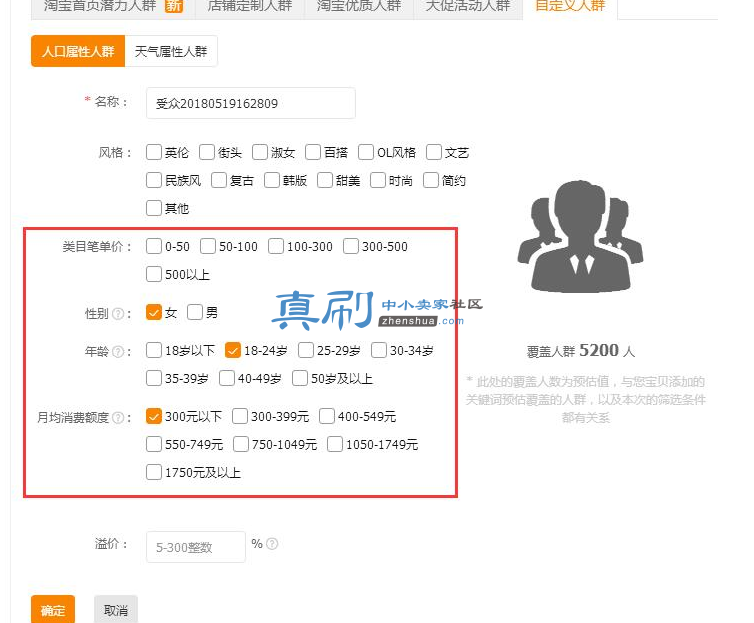Viewport: 754px width, 623px height.
Task: Check the 30-34岁 age checkbox
Action: point(379,350)
